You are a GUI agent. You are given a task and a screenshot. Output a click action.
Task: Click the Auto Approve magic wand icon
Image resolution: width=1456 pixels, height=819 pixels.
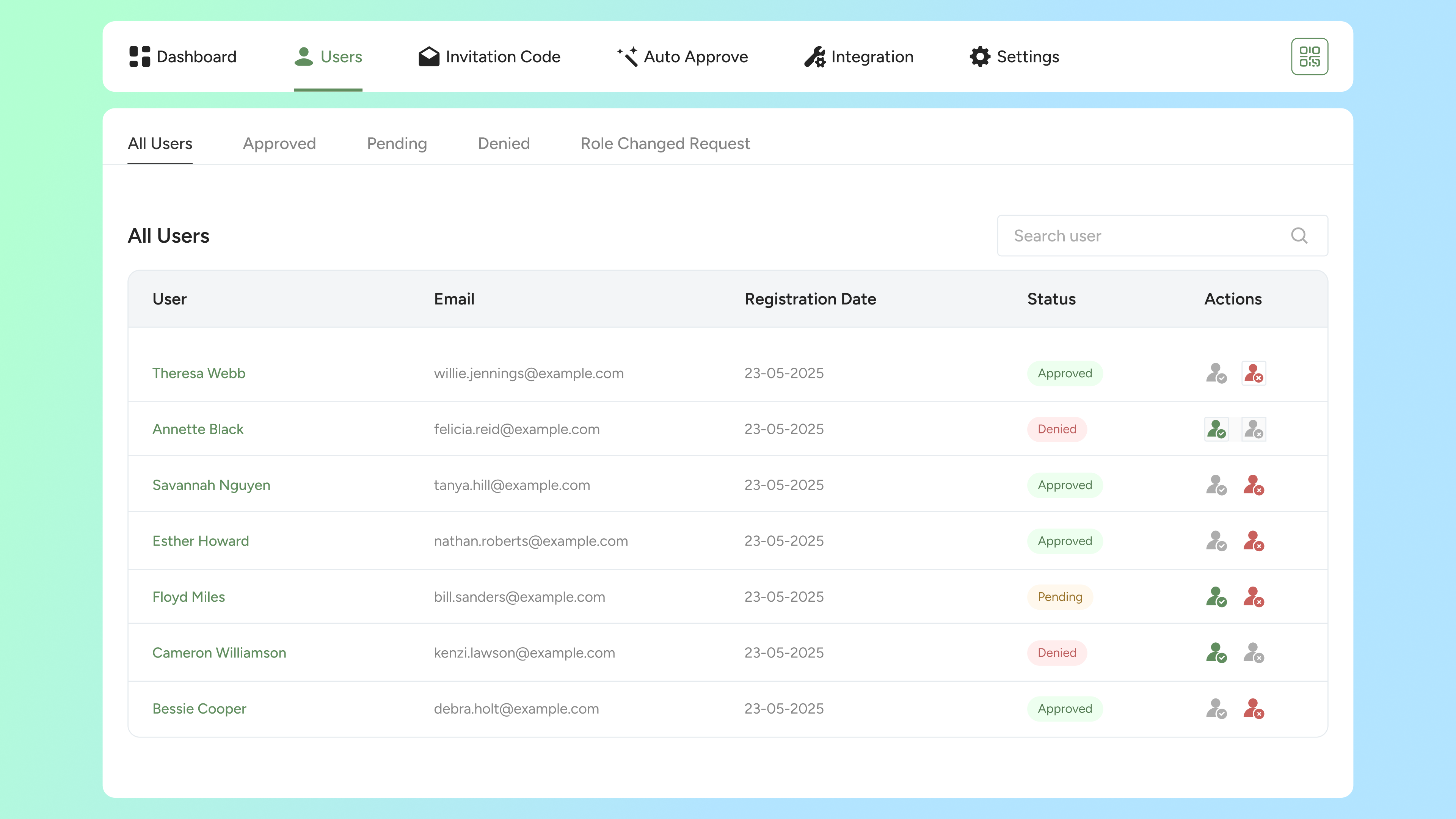[x=628, y=56]
